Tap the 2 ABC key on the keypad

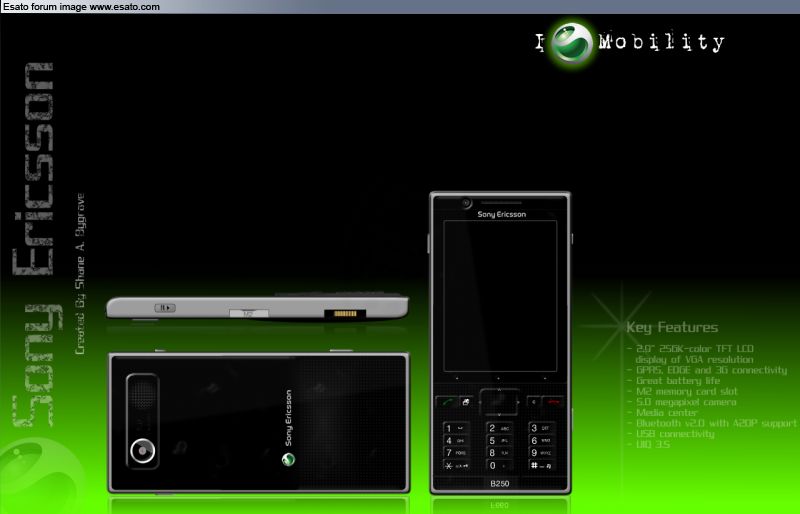499,428
